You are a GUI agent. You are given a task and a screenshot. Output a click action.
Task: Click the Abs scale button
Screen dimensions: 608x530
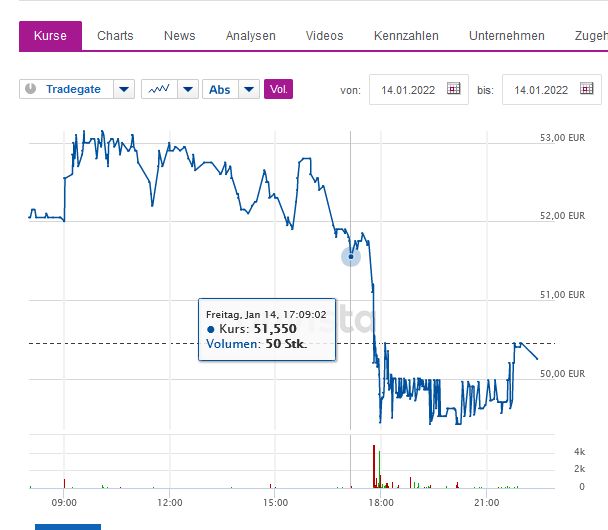[220, 89]
